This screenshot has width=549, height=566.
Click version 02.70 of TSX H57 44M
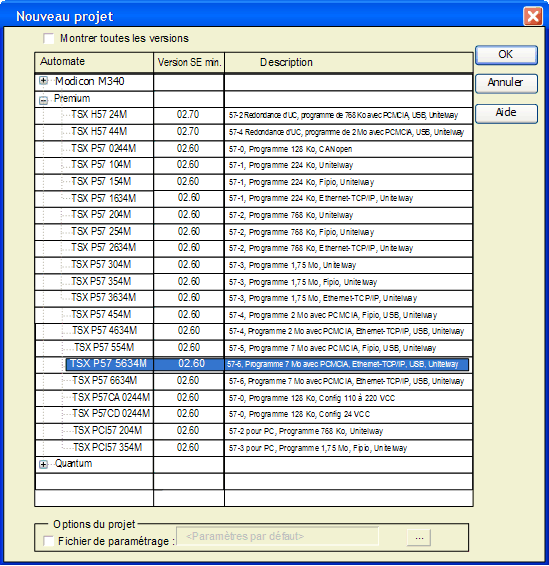point(188,131)
